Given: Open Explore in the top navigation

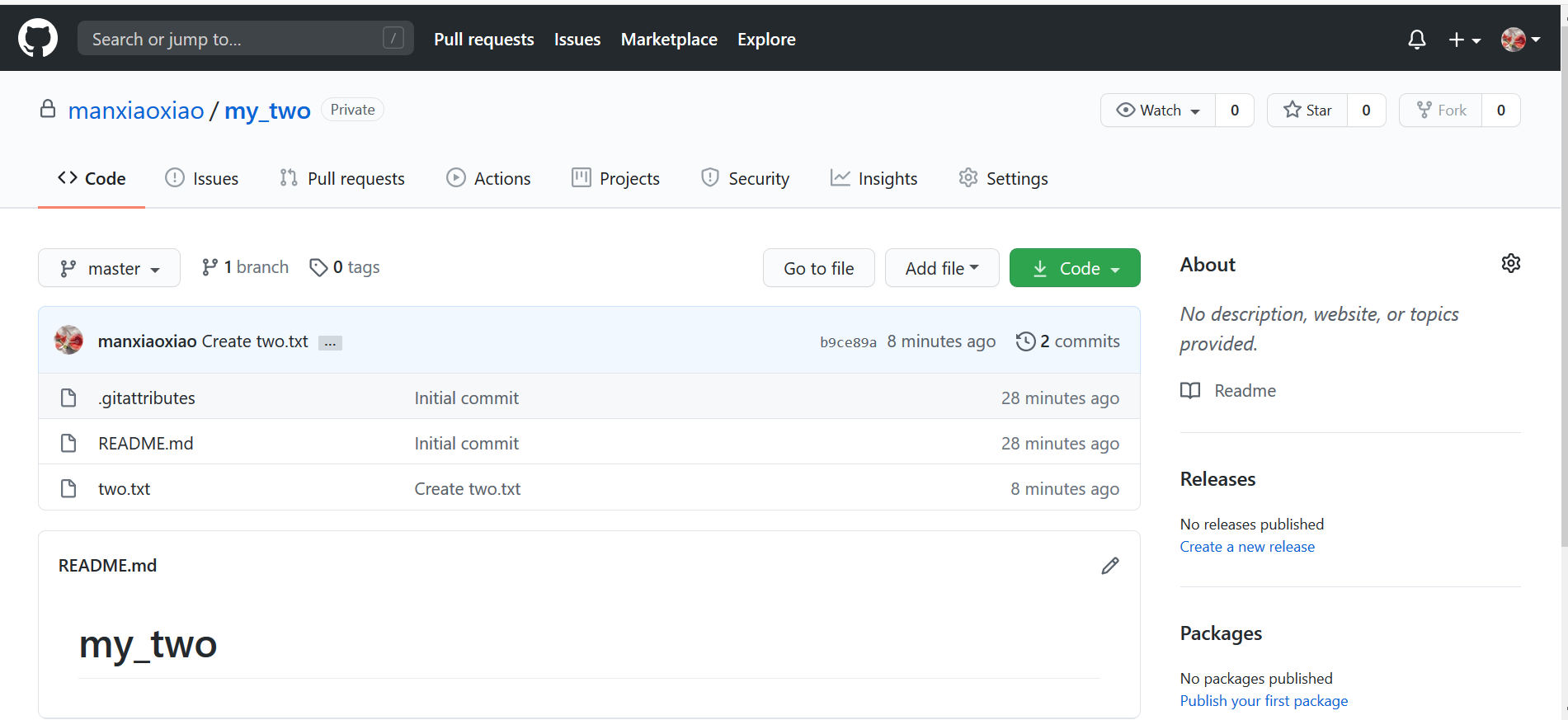Looking at the screenshot, I should coord(766,39).
